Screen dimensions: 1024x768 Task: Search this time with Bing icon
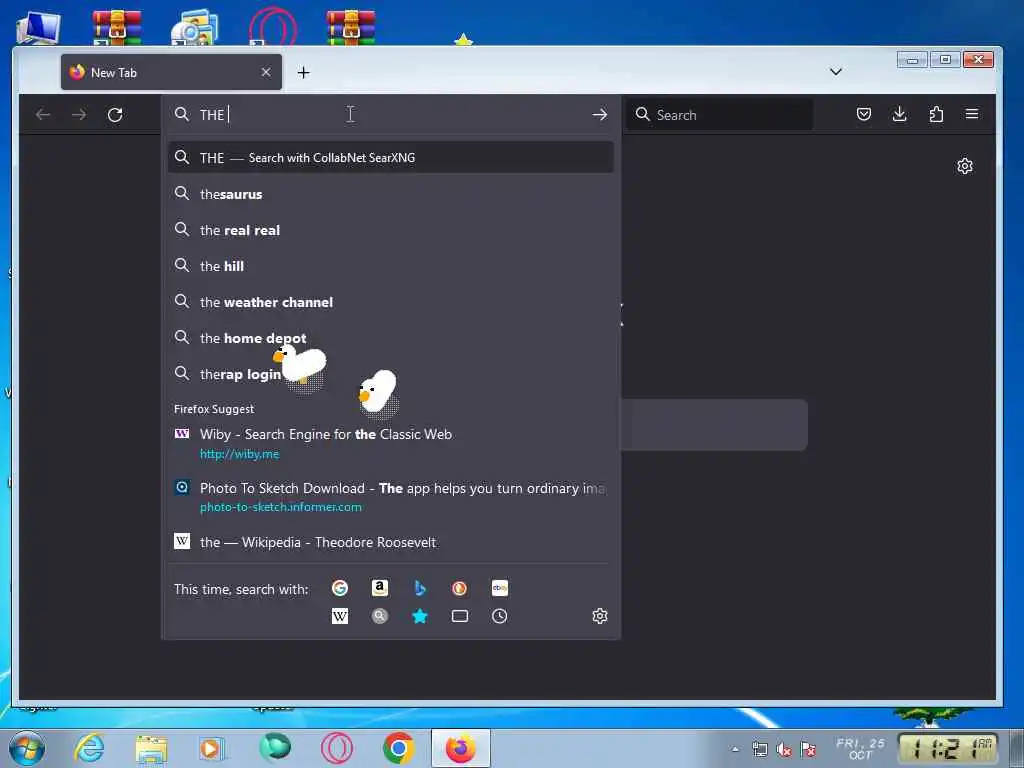[420, 588]
